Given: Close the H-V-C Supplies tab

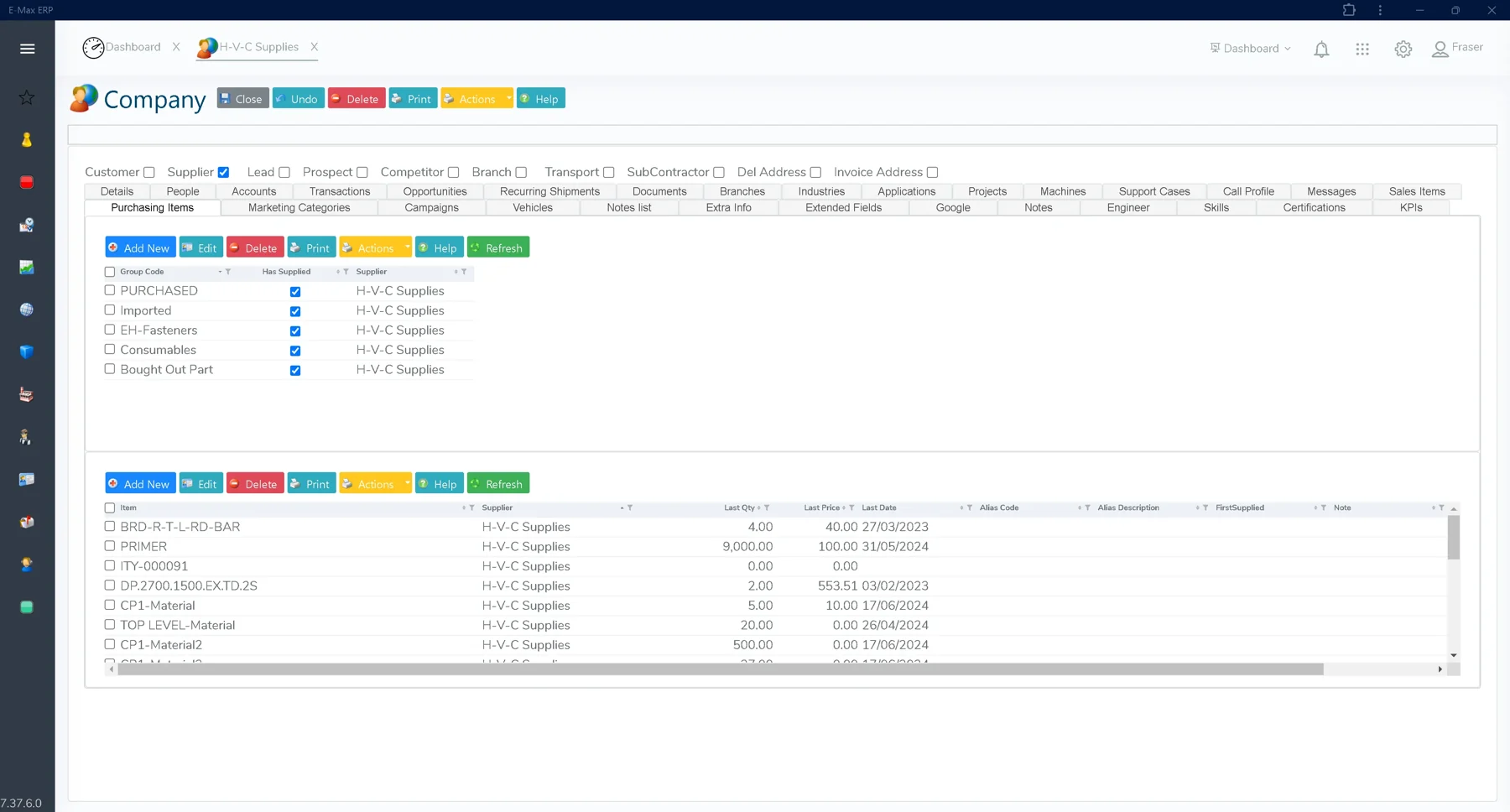Looking at the screenshot, I should [315, 47].
